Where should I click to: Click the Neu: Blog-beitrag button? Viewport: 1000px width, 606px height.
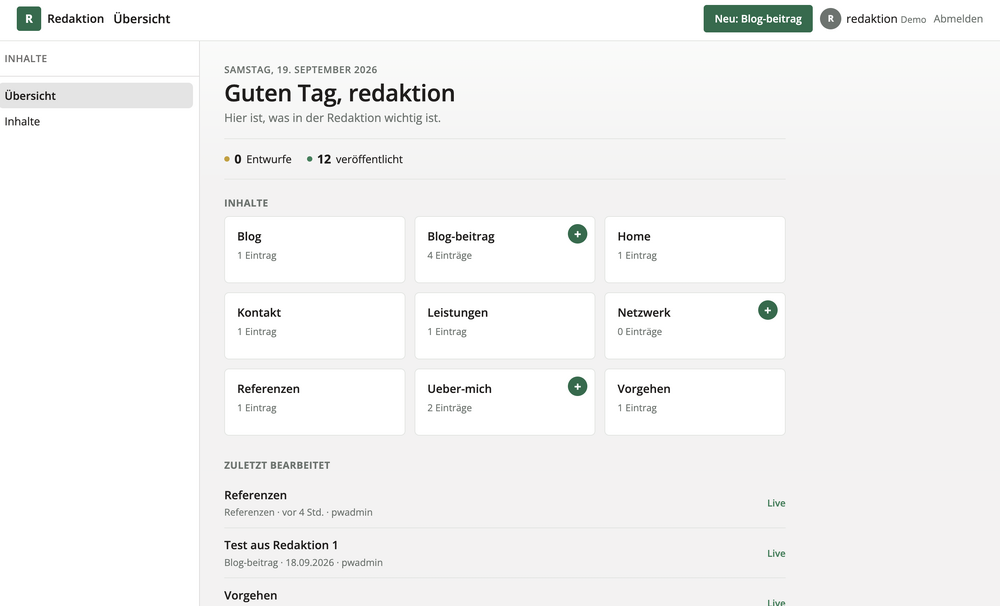coord(758,19)
